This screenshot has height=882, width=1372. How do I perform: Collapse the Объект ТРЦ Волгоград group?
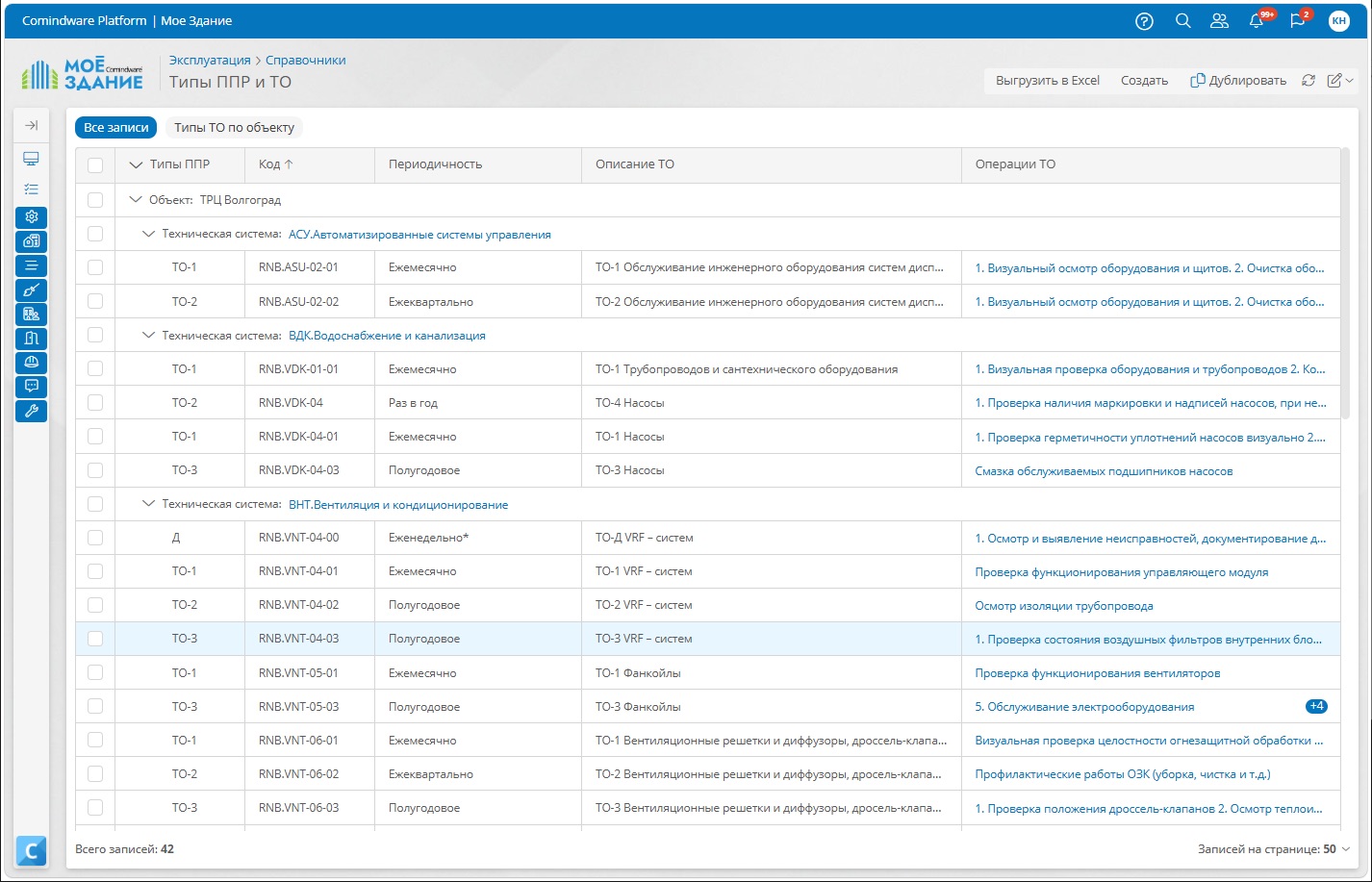[135, 200]
